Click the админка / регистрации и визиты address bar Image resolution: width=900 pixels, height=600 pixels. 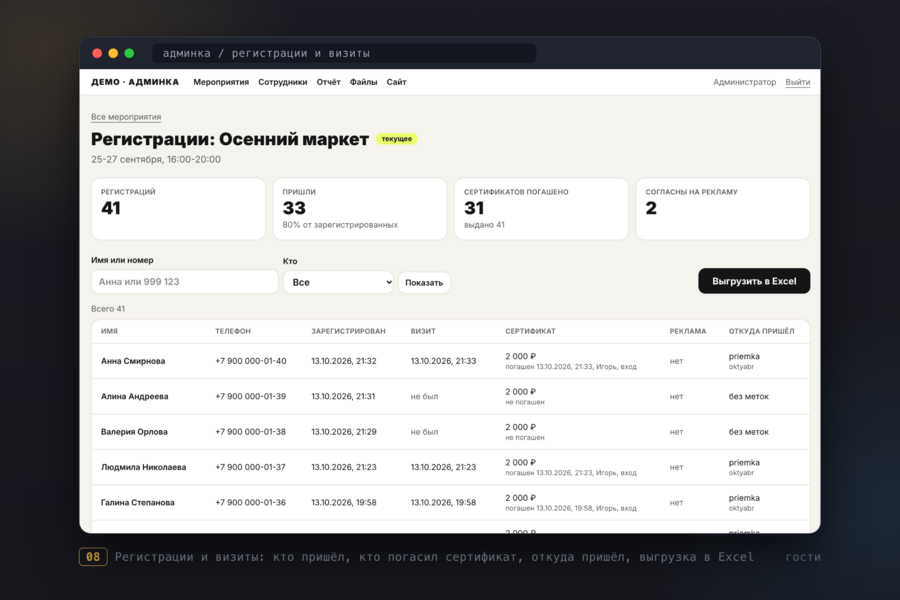point(344,53)
